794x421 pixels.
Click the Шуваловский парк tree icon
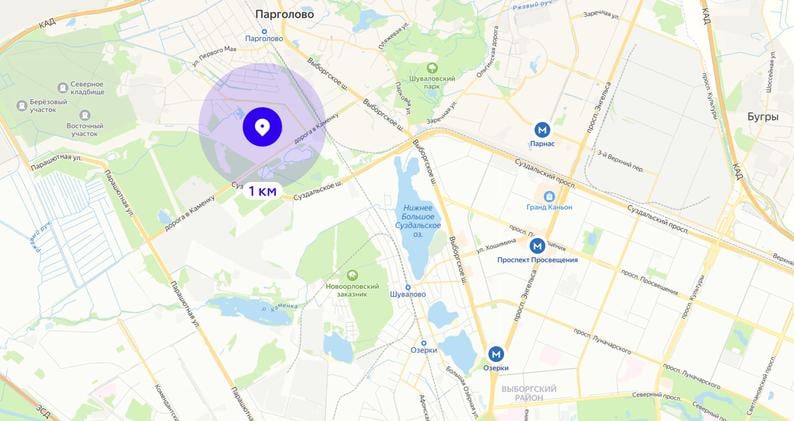tap(432, 68)
